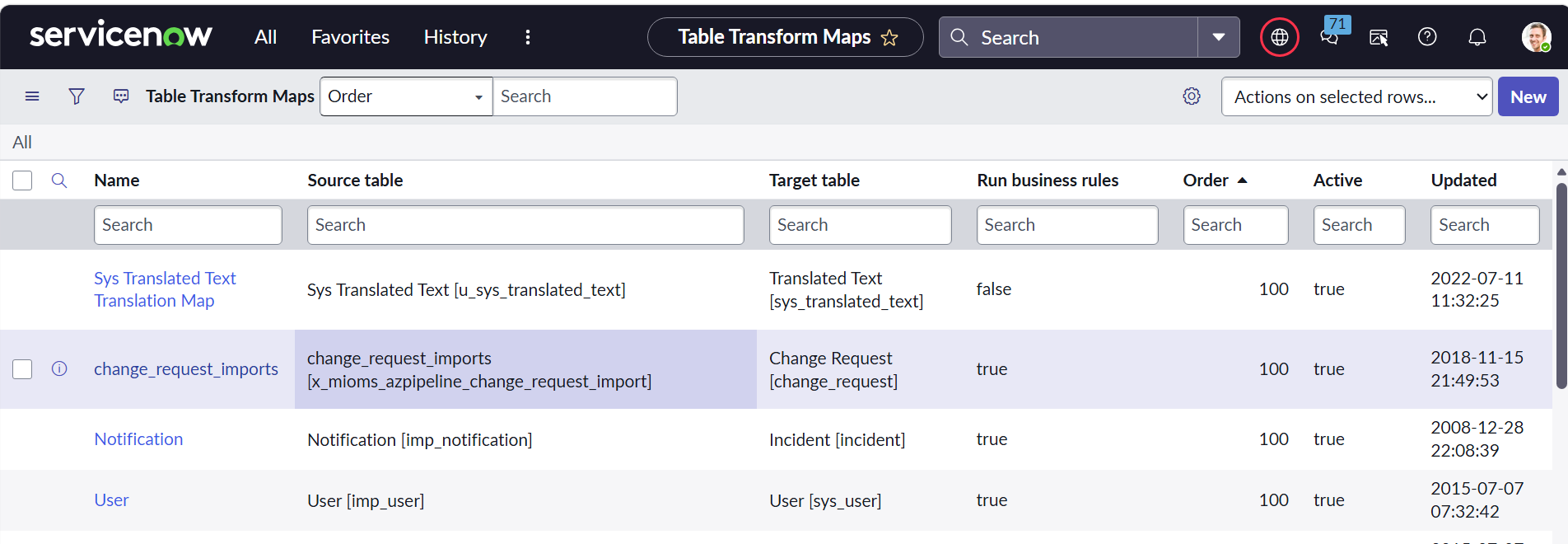Sort by Active column header

pyautogui.click(x=1337, y=180)
